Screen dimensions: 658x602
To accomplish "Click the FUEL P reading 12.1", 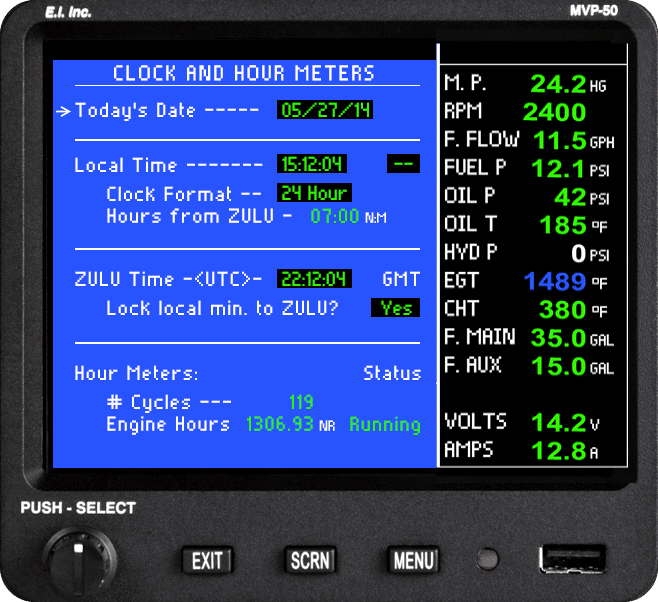I will 558,169.
